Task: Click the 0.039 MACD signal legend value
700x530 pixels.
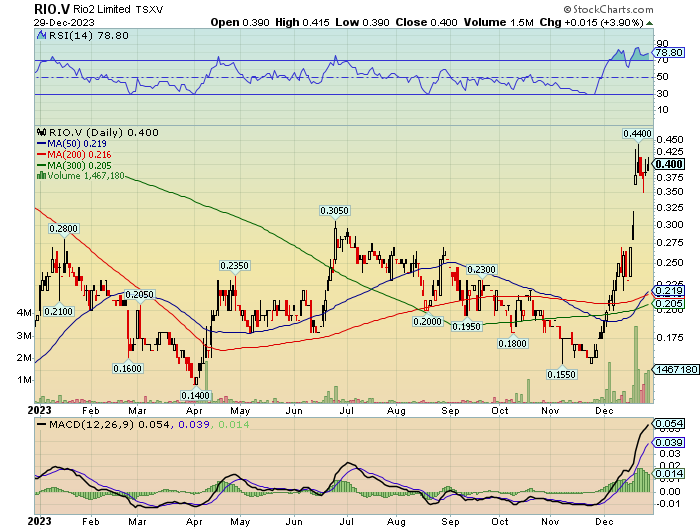Action: tap(194, 424)
